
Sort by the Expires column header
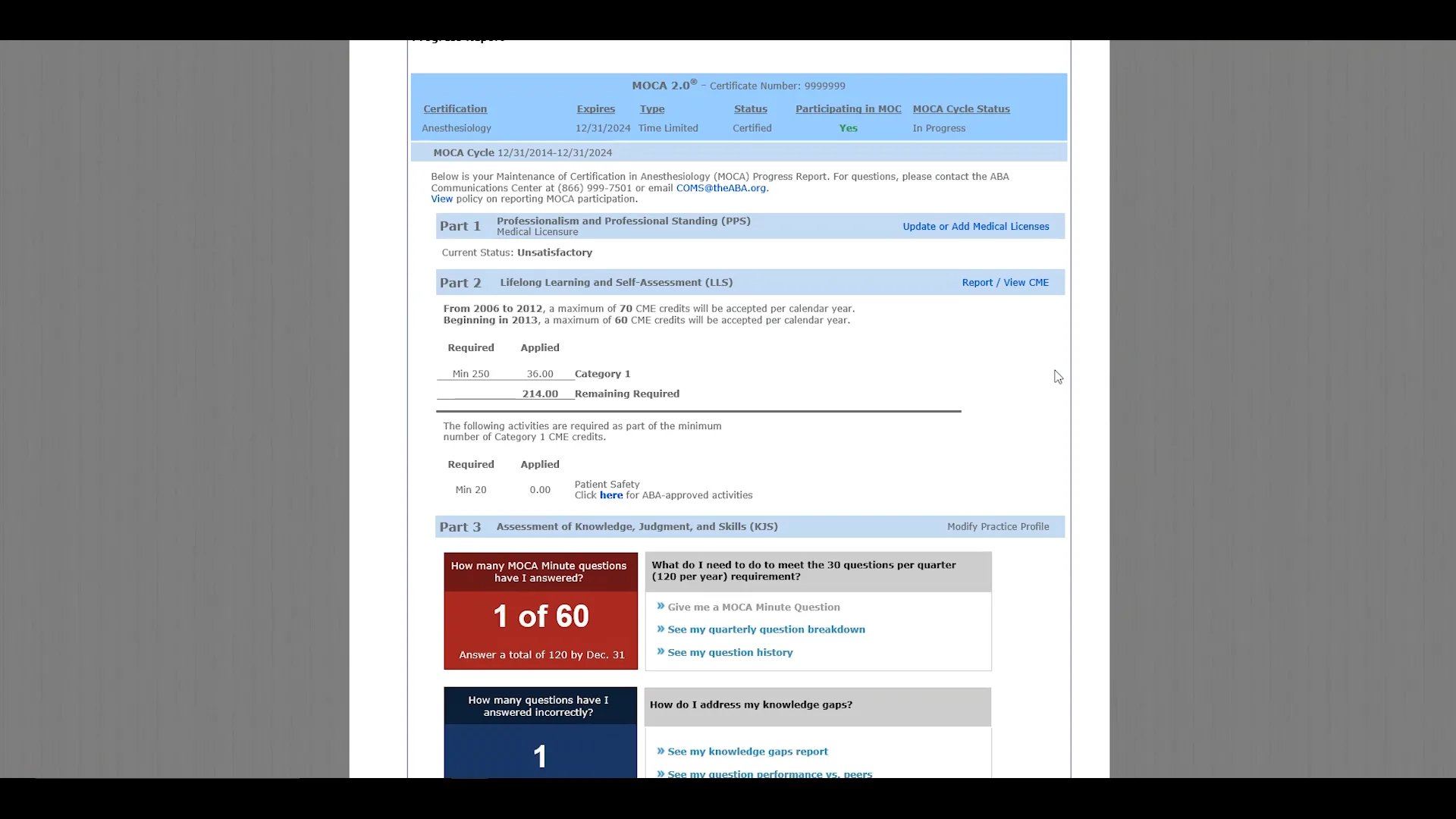(596, 108)
